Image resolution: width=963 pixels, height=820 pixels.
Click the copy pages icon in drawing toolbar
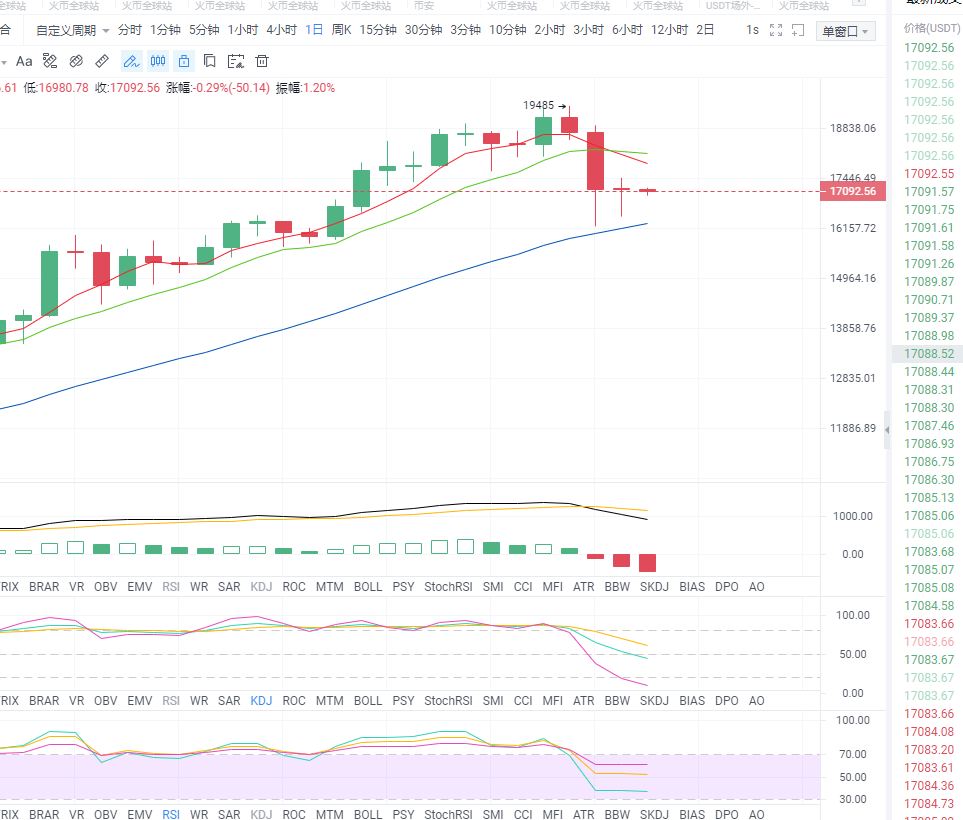(210, 61)
